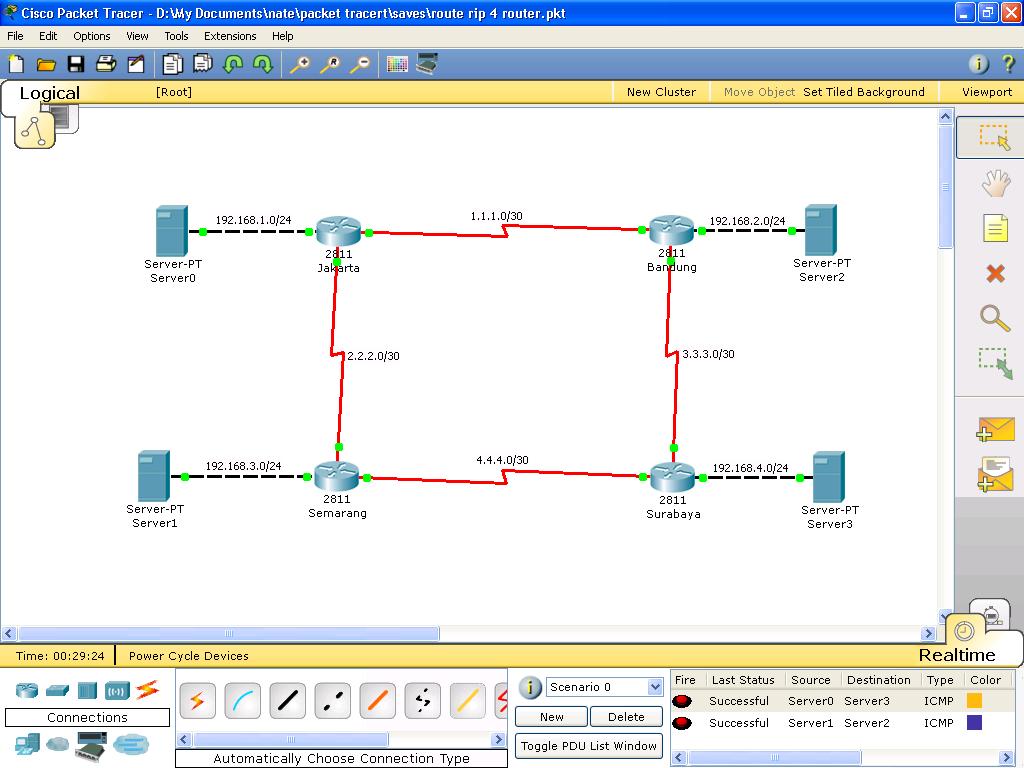Click the Zoom Out magnifier icon

pos(360,64)
